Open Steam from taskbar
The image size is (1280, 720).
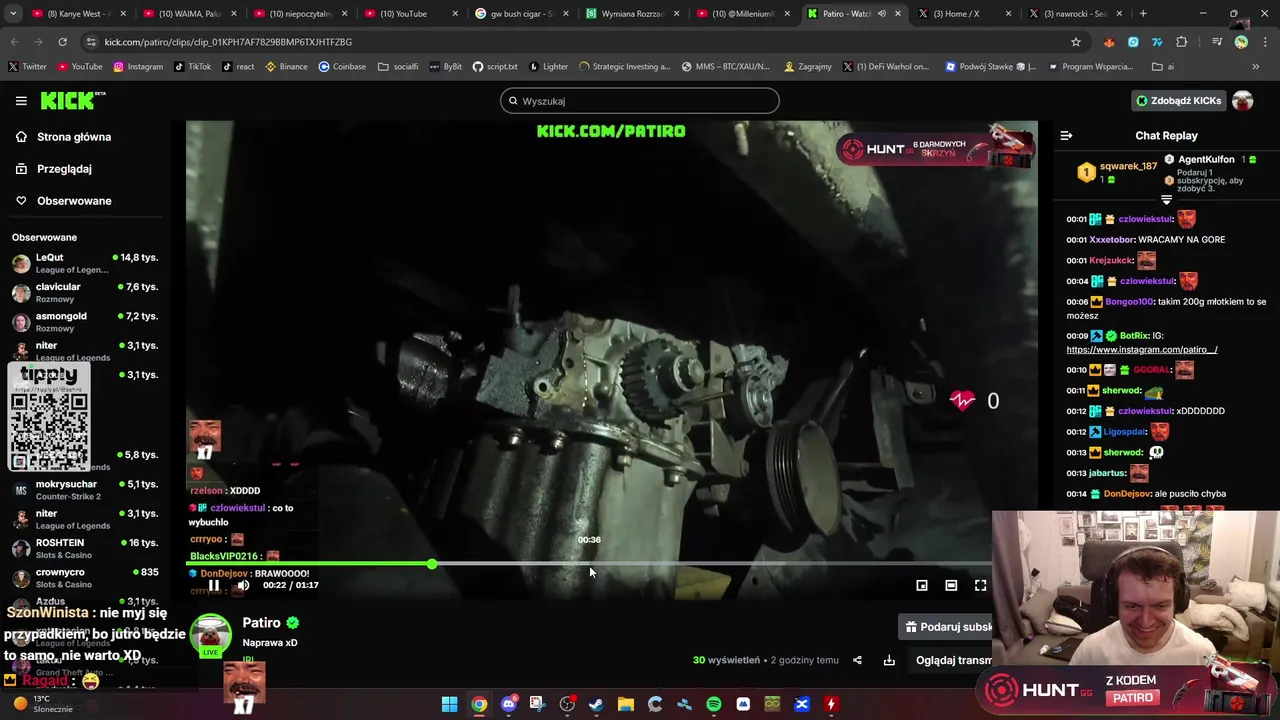click(596, 704)
